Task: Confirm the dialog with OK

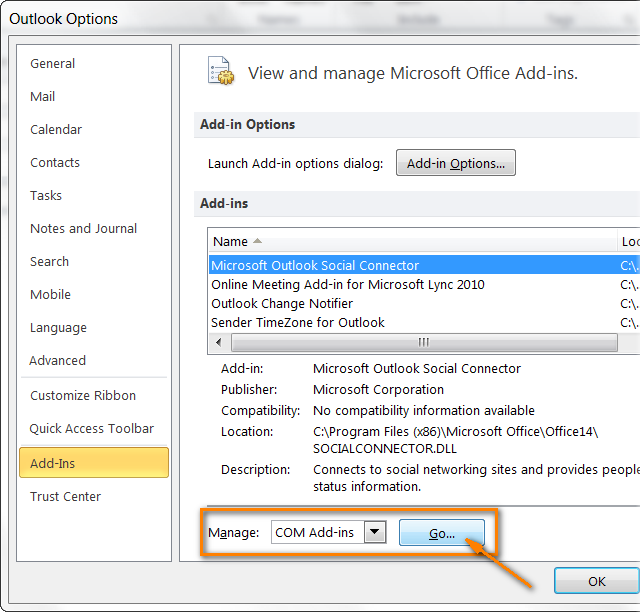Action: tap(596, 581)
